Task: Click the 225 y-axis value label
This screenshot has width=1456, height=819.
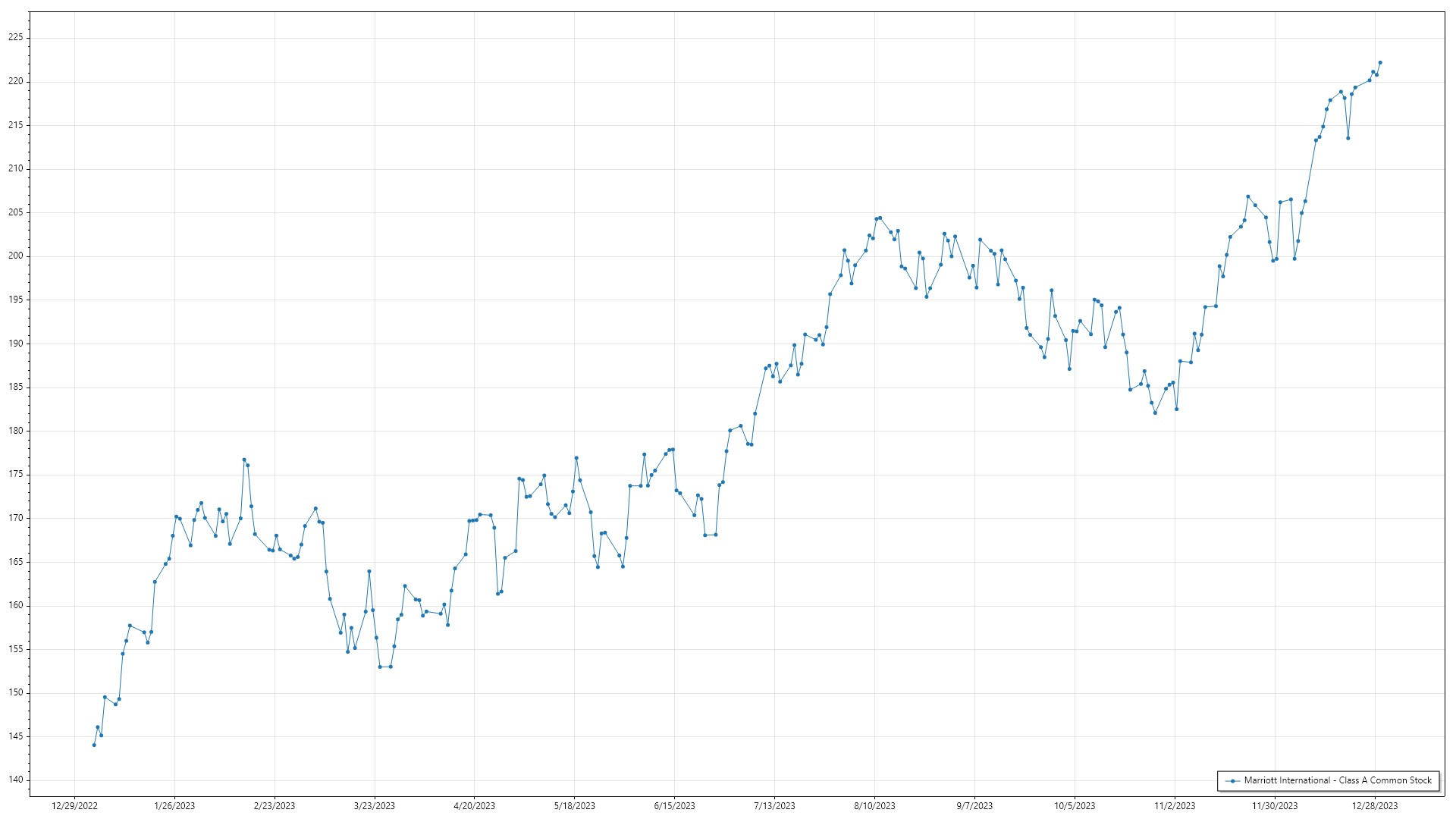Action: 16,37
